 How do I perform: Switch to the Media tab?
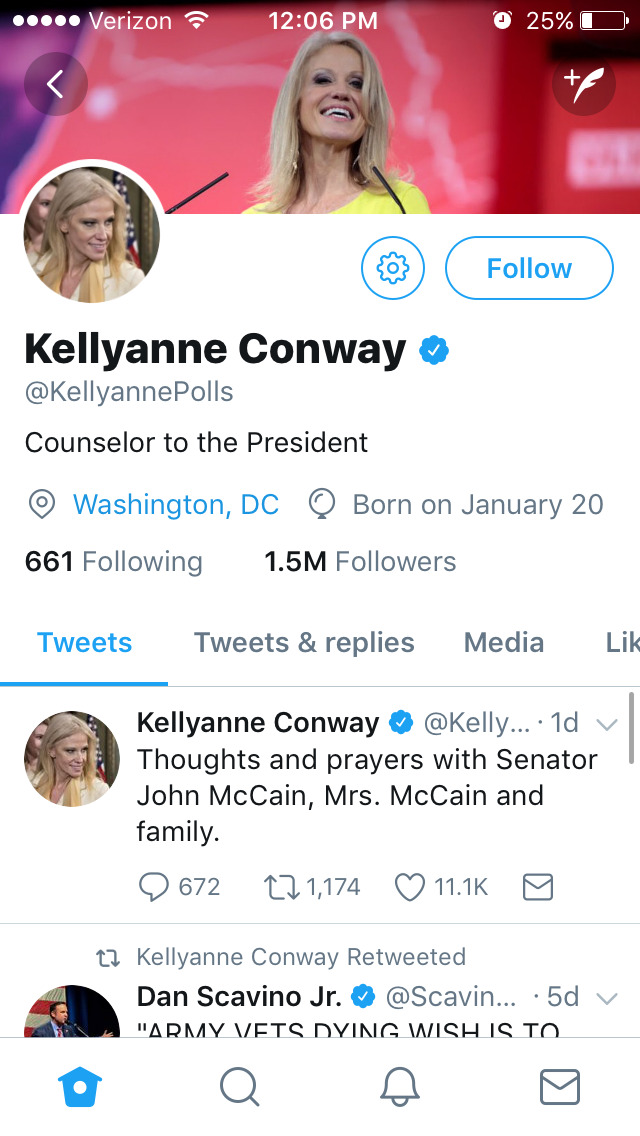click(x=505, y=643)
